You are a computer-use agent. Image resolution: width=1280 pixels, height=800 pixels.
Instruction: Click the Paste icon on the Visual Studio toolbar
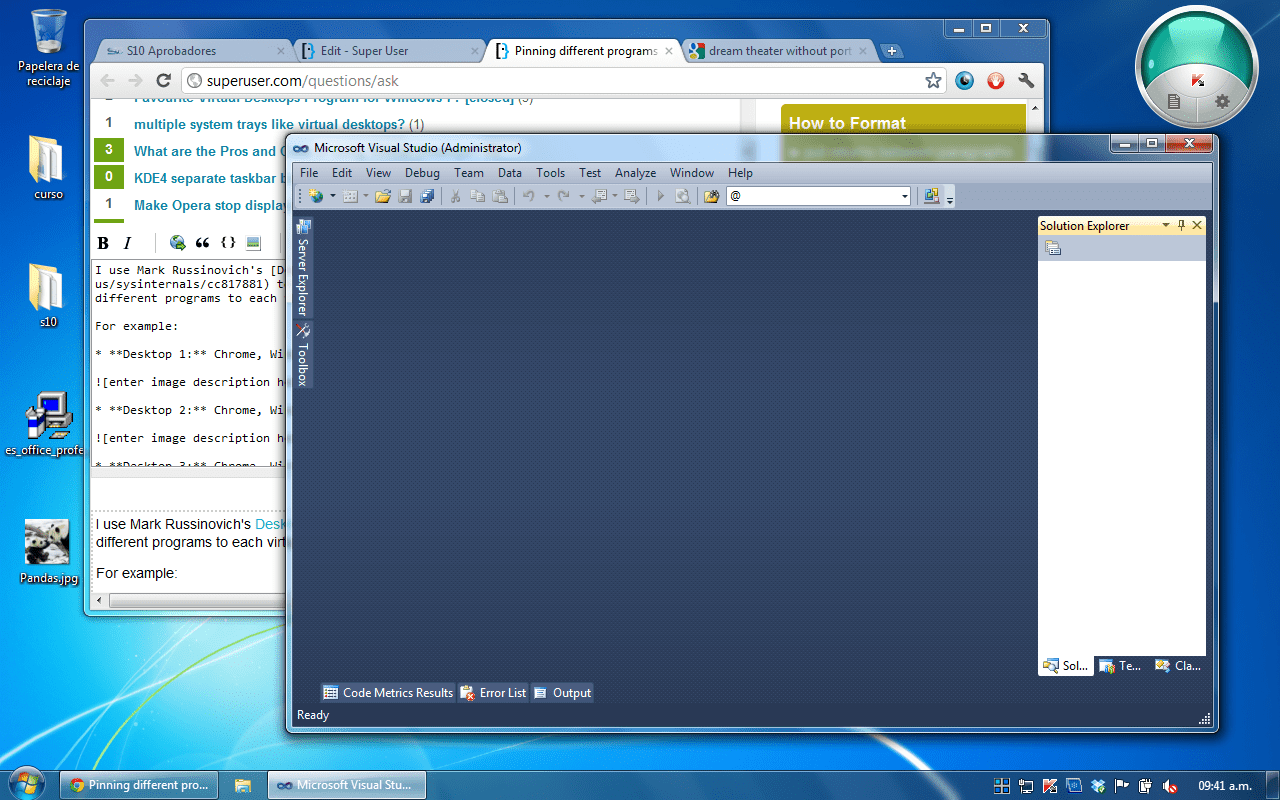500,196
